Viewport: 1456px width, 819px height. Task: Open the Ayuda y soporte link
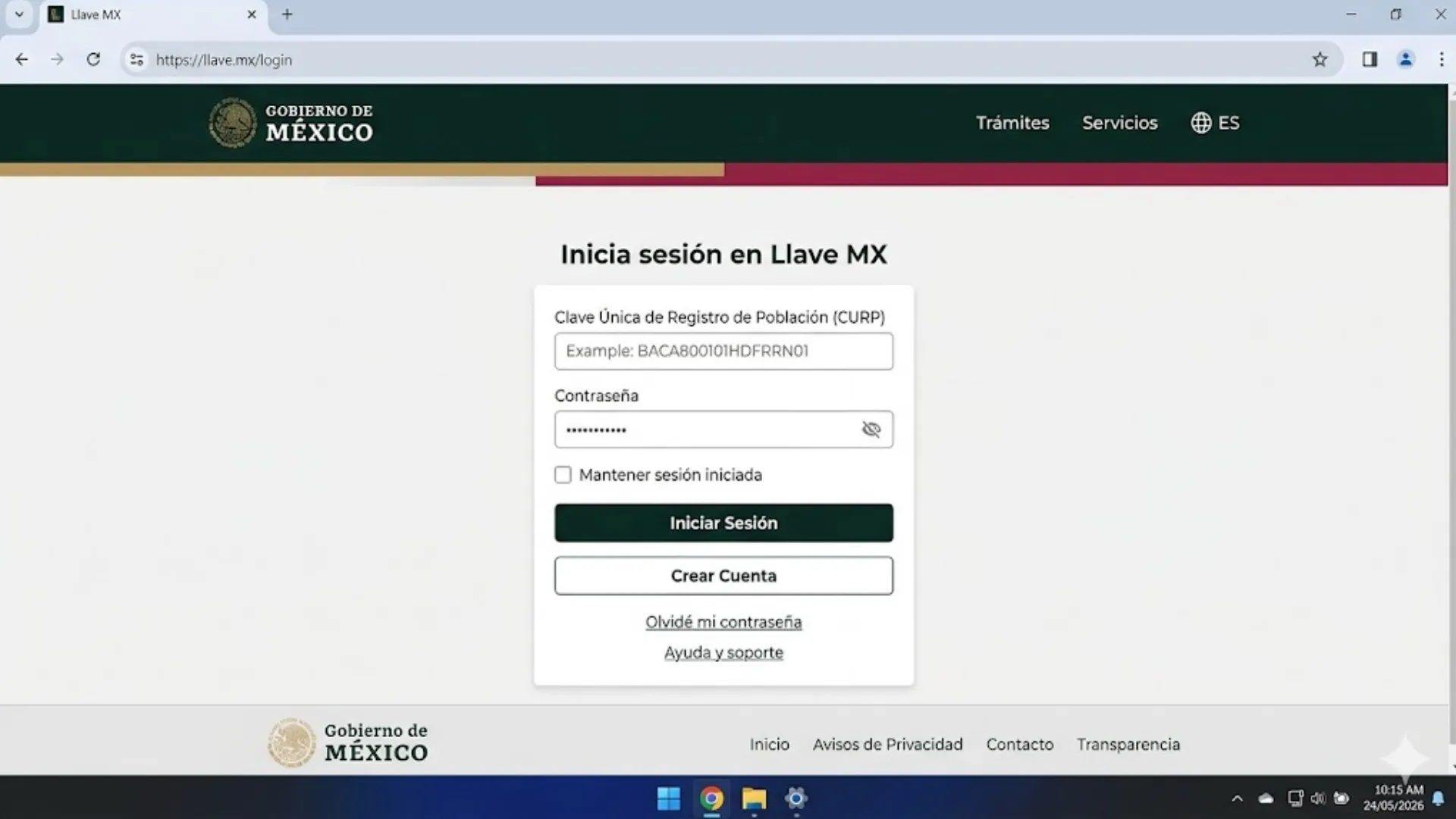tap(723, 652)
